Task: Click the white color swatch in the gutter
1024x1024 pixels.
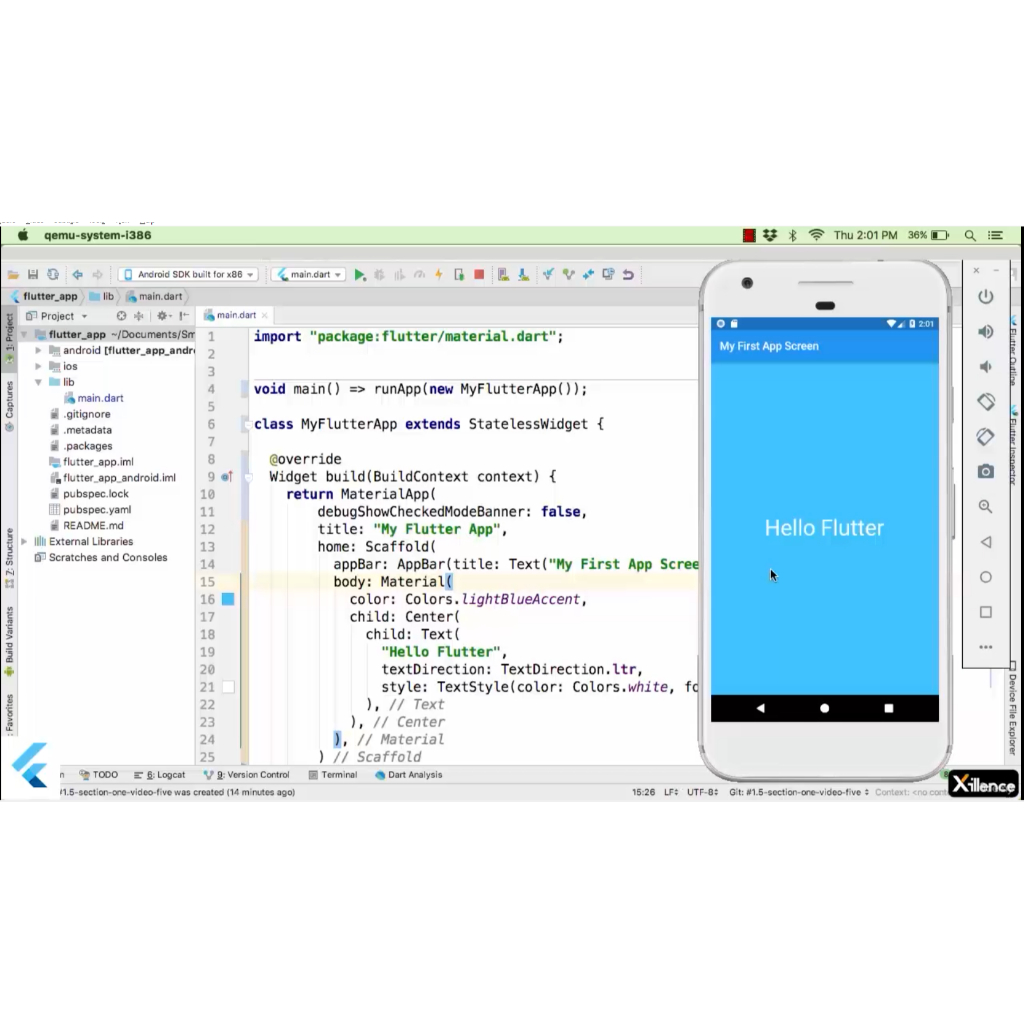Action: [x=228, y=687]
